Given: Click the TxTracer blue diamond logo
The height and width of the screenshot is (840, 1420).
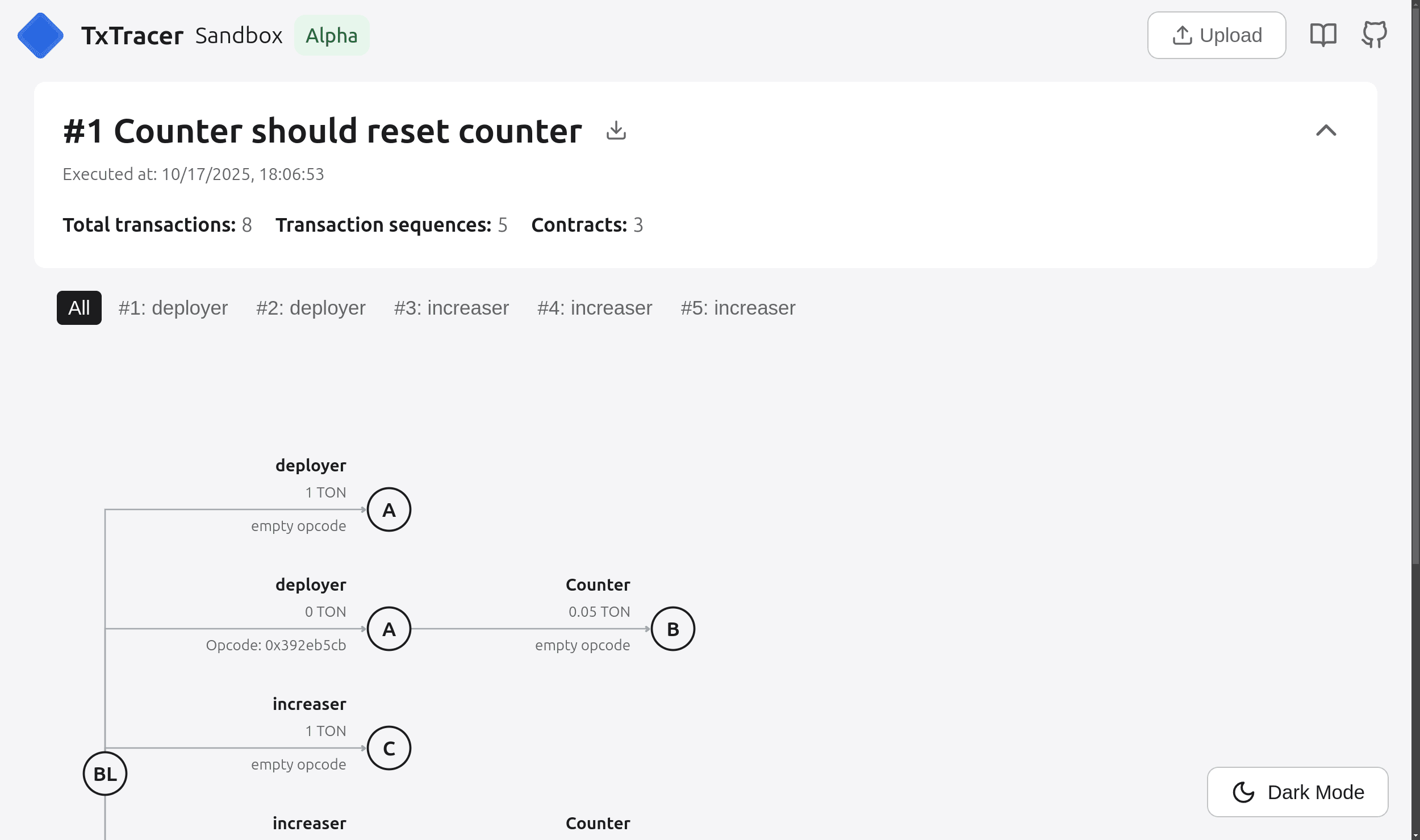Looking at the screenshot, I should 40,35.
